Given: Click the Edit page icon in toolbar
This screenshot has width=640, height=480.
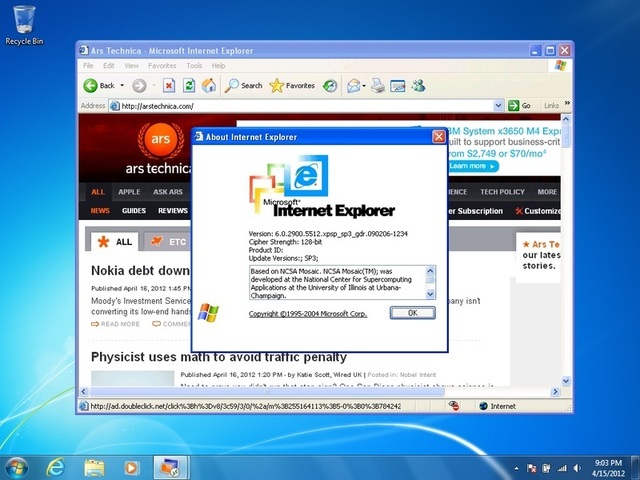Looking at the screenshot, I should pyautogui.click(x=398, y=86).
